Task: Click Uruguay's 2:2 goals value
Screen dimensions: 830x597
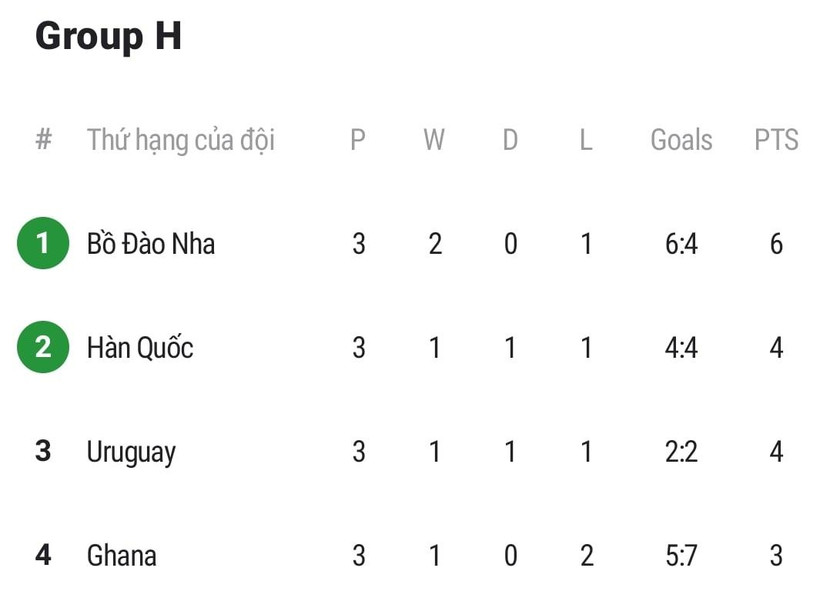Action: [x=681, y=452]
